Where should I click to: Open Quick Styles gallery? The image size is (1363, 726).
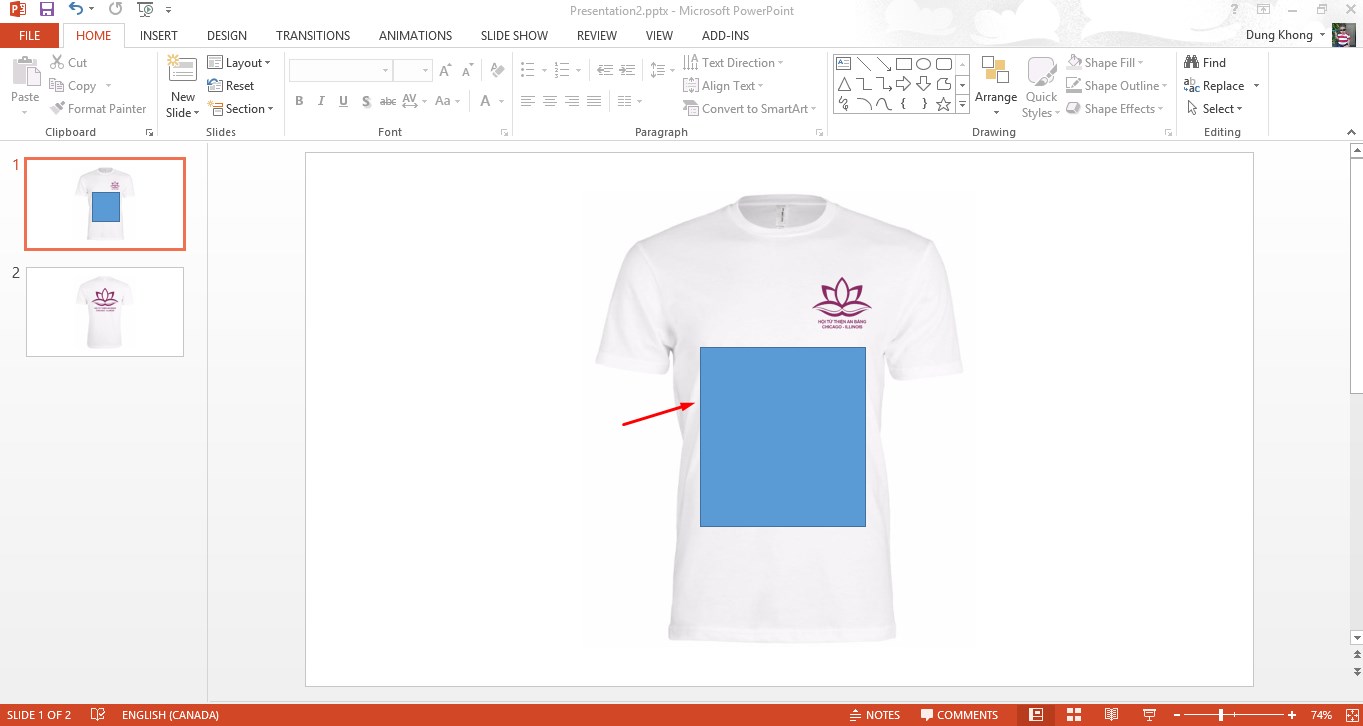1041,86
